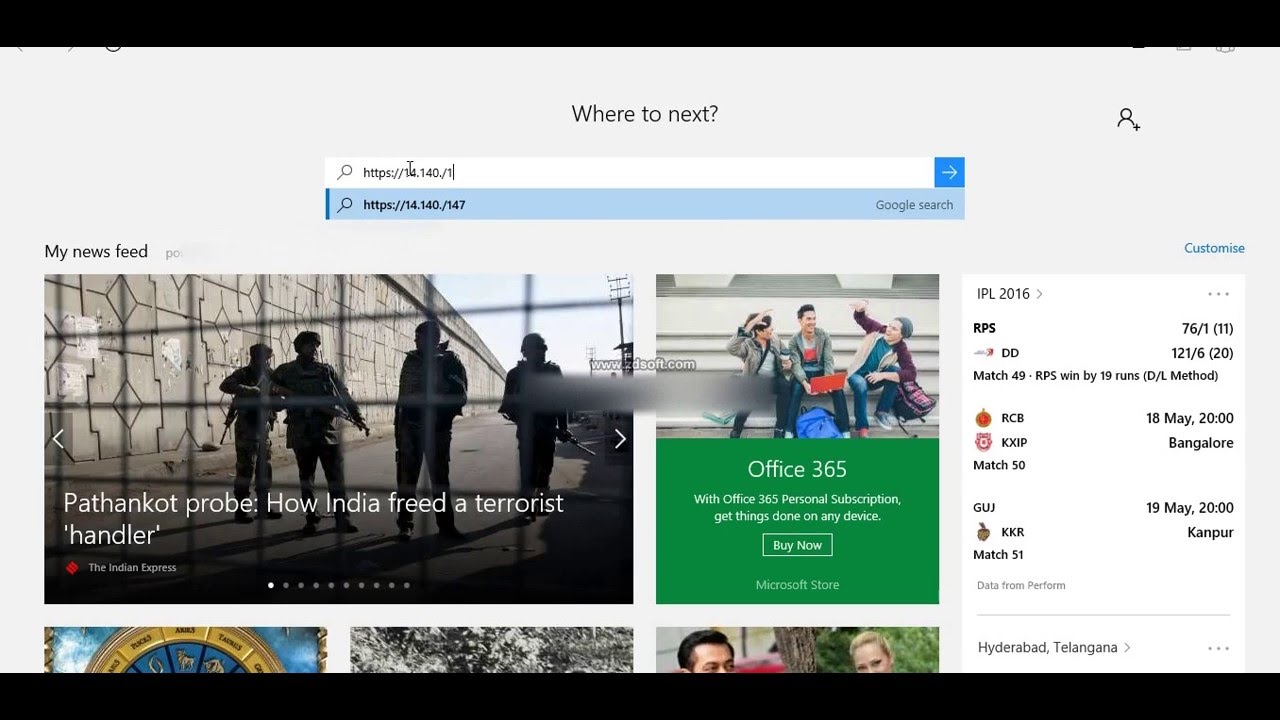Expand the Hyderabad, Telangana weather
The height and width of the screenshot is (720, 1280).
pyautogui.click(x=1054, y=648)
